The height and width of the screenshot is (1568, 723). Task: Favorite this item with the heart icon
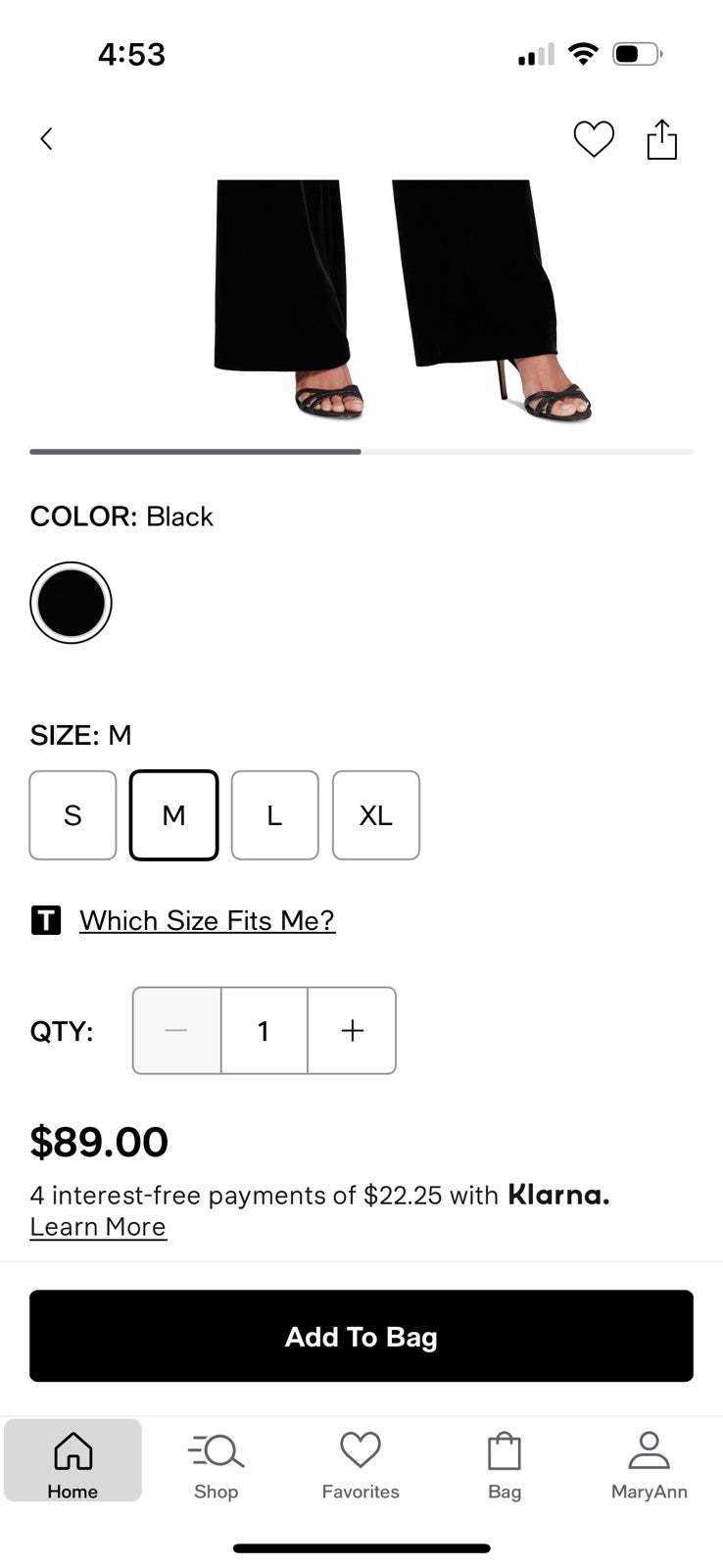(x=594, y=139)
